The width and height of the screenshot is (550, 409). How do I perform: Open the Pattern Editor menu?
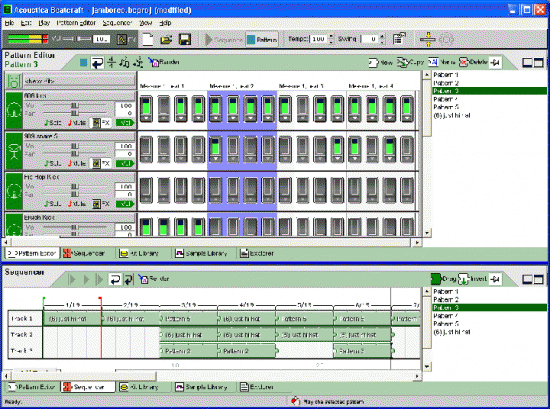pyautogui.click(x=76, y=23)
